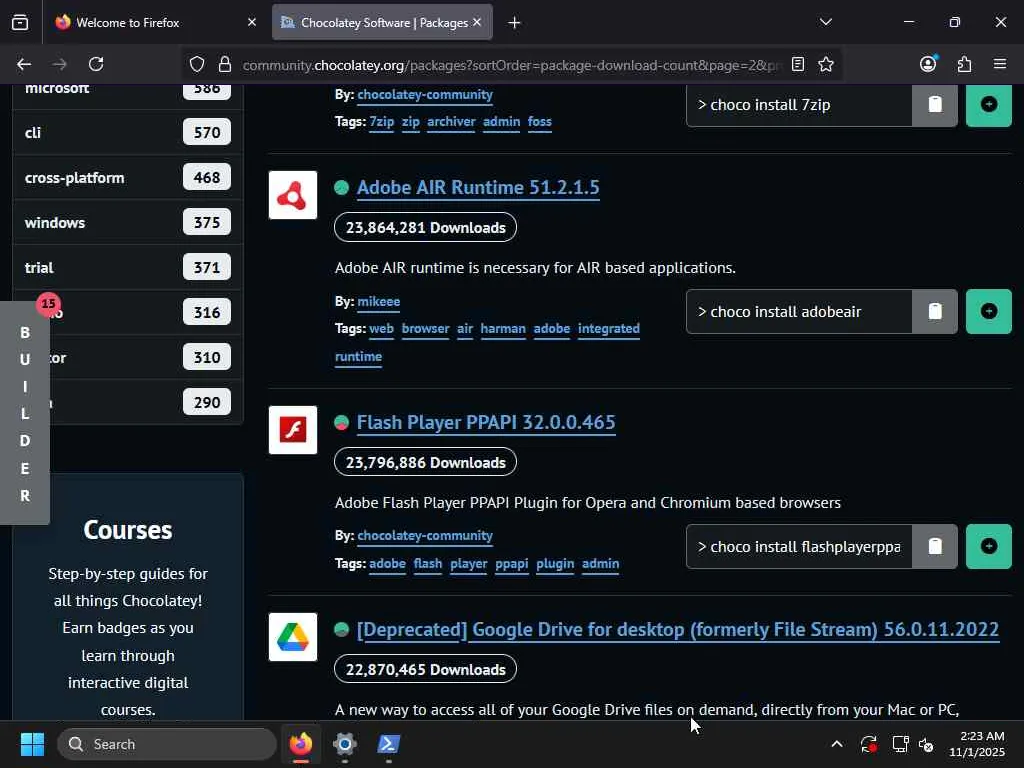This screenshot has height=768, width=1024.
Task: Open chocolatey-community author under 7zip
Action: pyautogui.click(x=425, y=95)
